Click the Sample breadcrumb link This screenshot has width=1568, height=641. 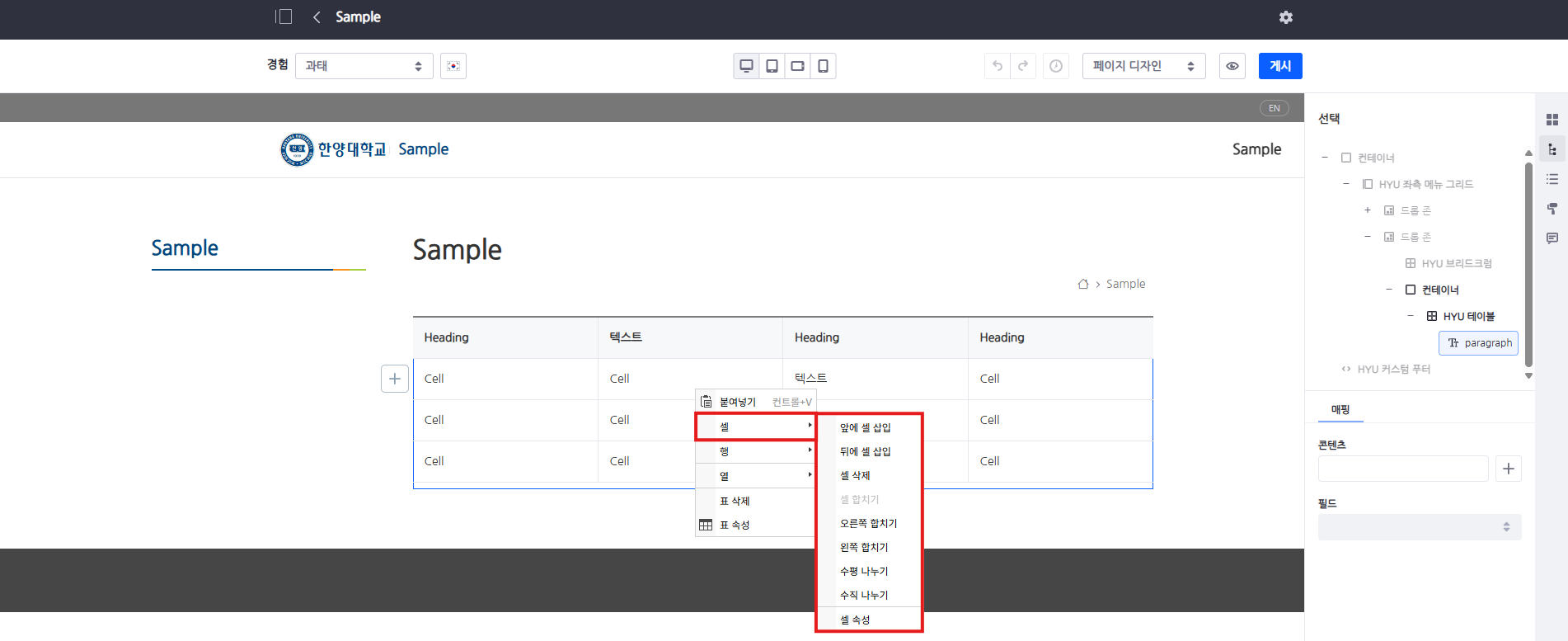(1125, 284)
